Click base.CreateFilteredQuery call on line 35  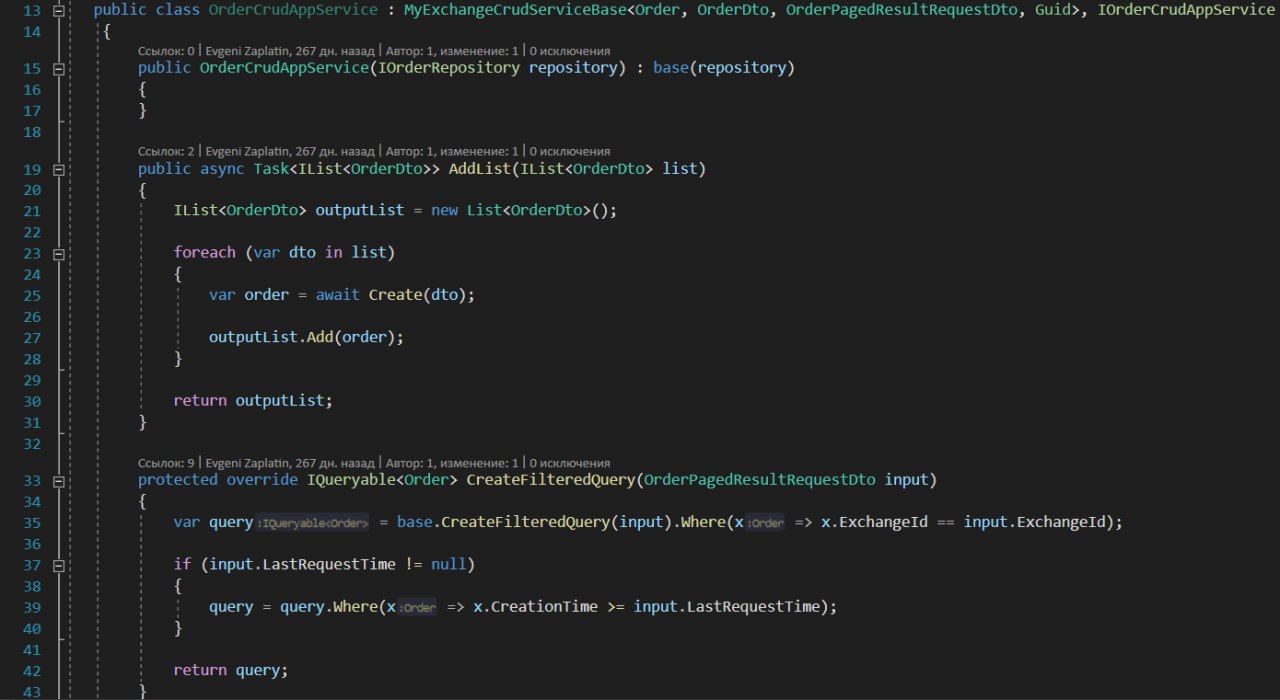tap(534, 523)
